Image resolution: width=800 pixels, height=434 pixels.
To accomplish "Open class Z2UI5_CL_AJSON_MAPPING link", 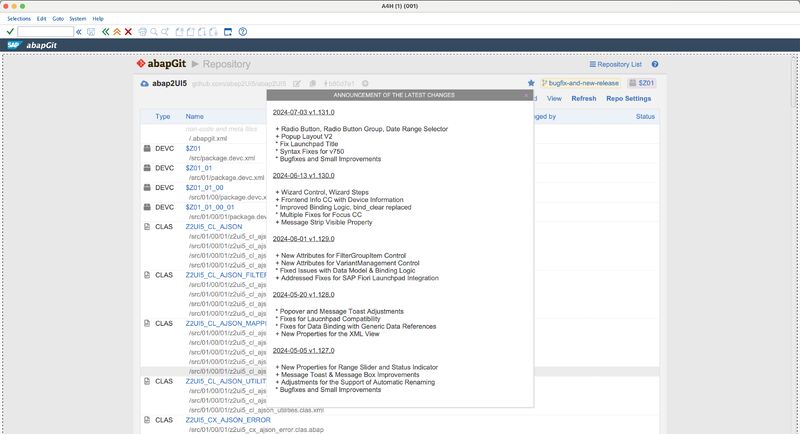I will coord(226,323).
